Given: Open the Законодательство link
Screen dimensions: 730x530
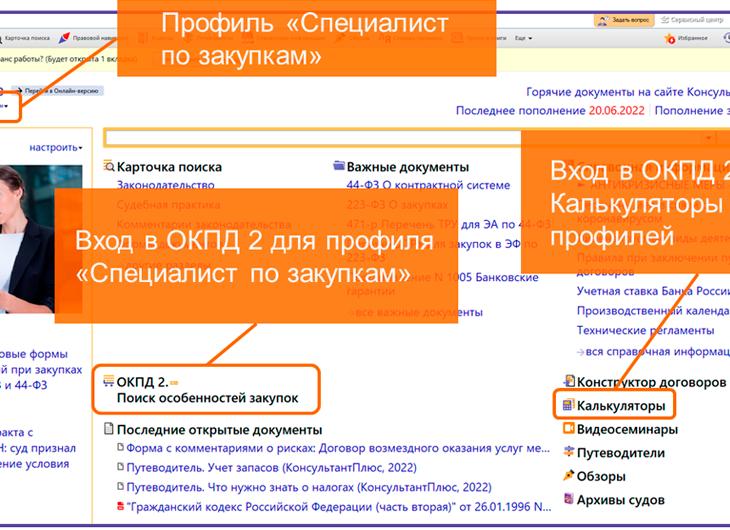Looking at the screenshot, I should point(165,185).
